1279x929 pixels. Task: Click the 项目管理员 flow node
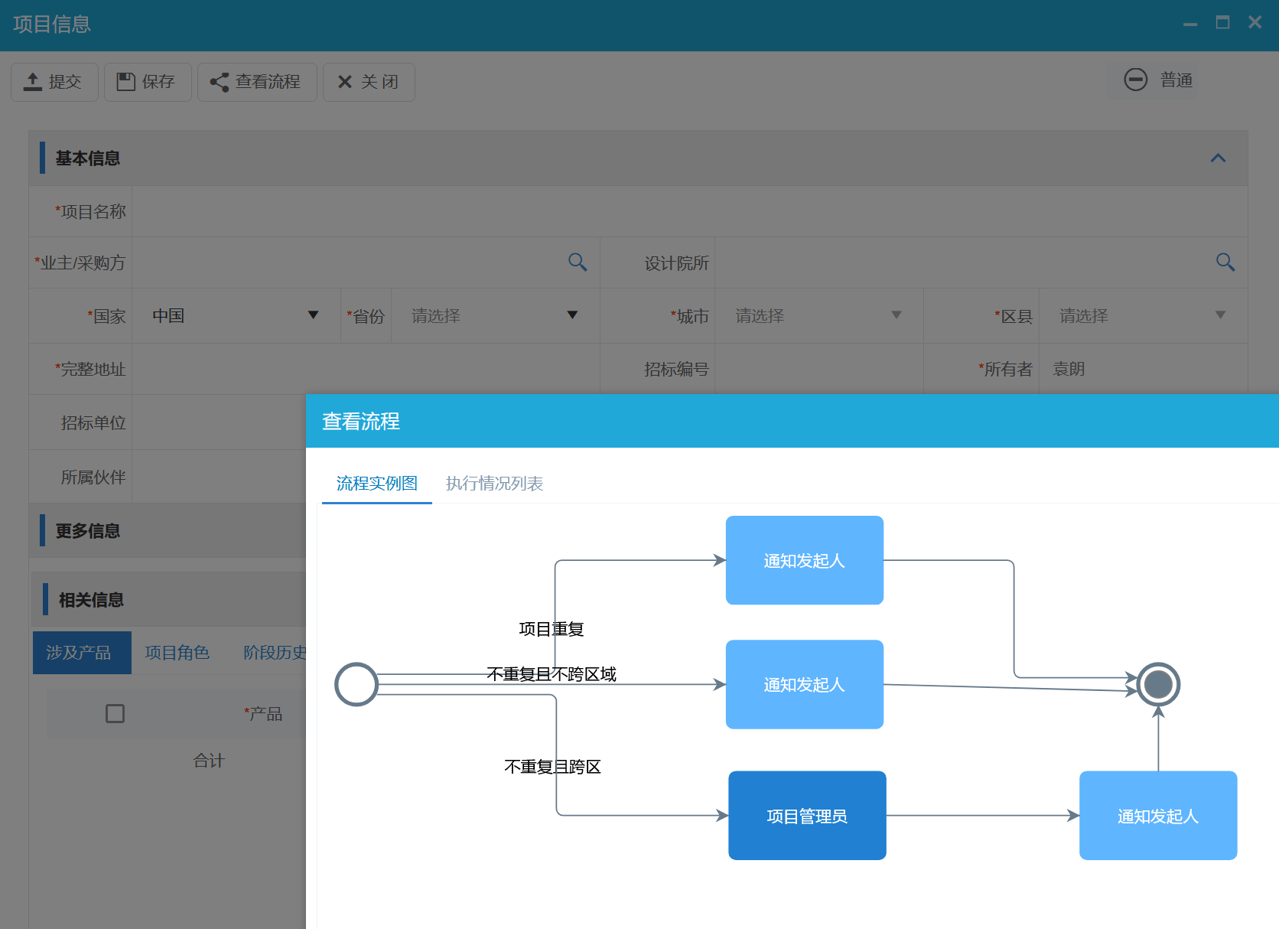[806, 816]
